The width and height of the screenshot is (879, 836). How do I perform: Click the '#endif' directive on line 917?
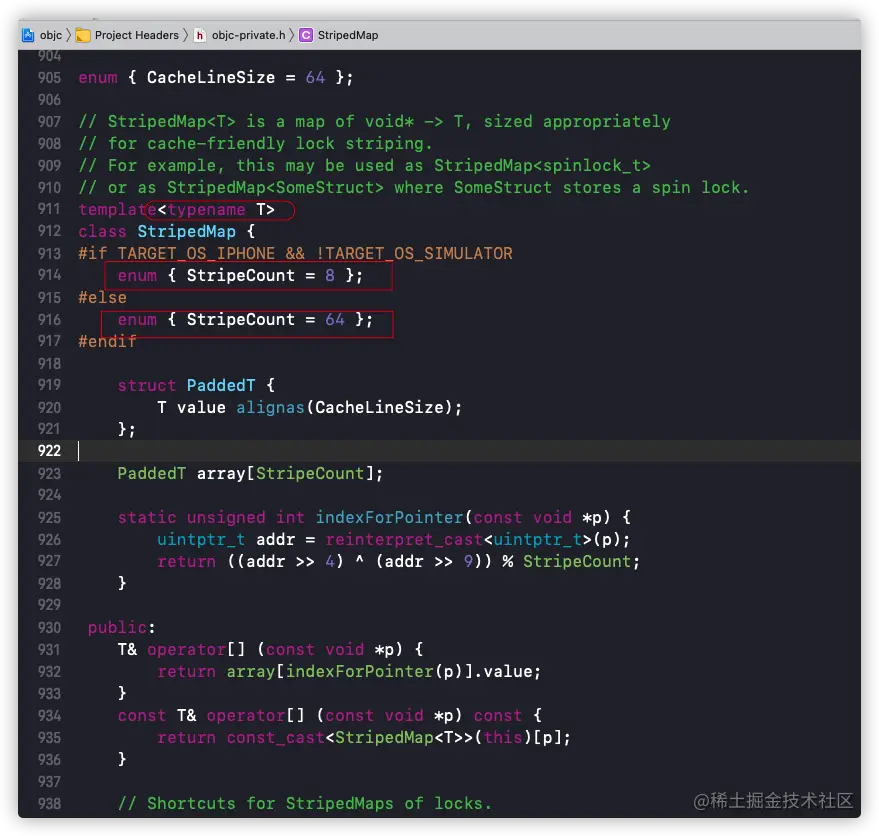[107, 341]
